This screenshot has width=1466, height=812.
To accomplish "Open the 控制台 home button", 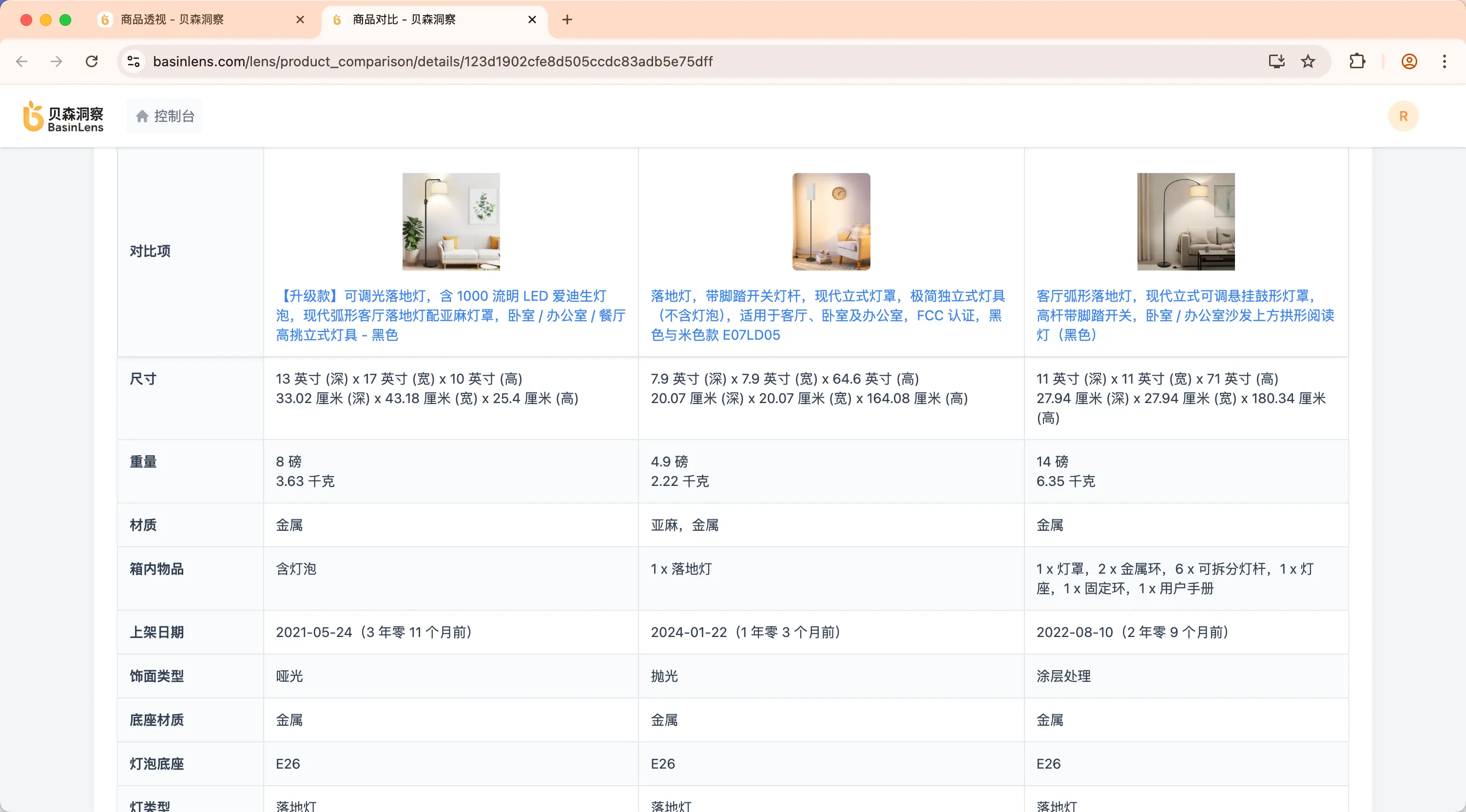I will click(x=165, y=116).
